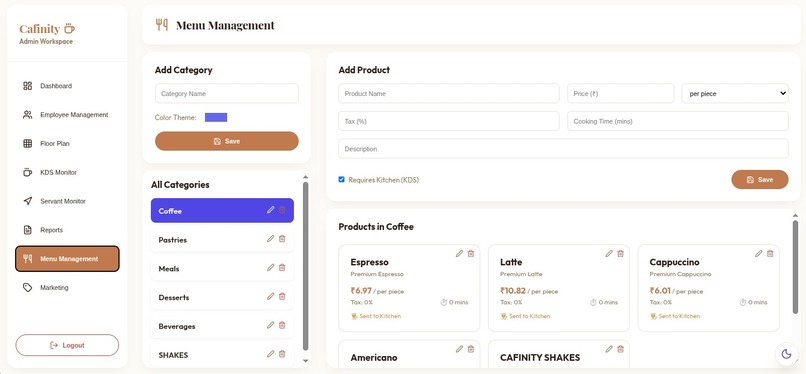Click the Products panel scrollbar
The image size is (806, 374).
795,267
